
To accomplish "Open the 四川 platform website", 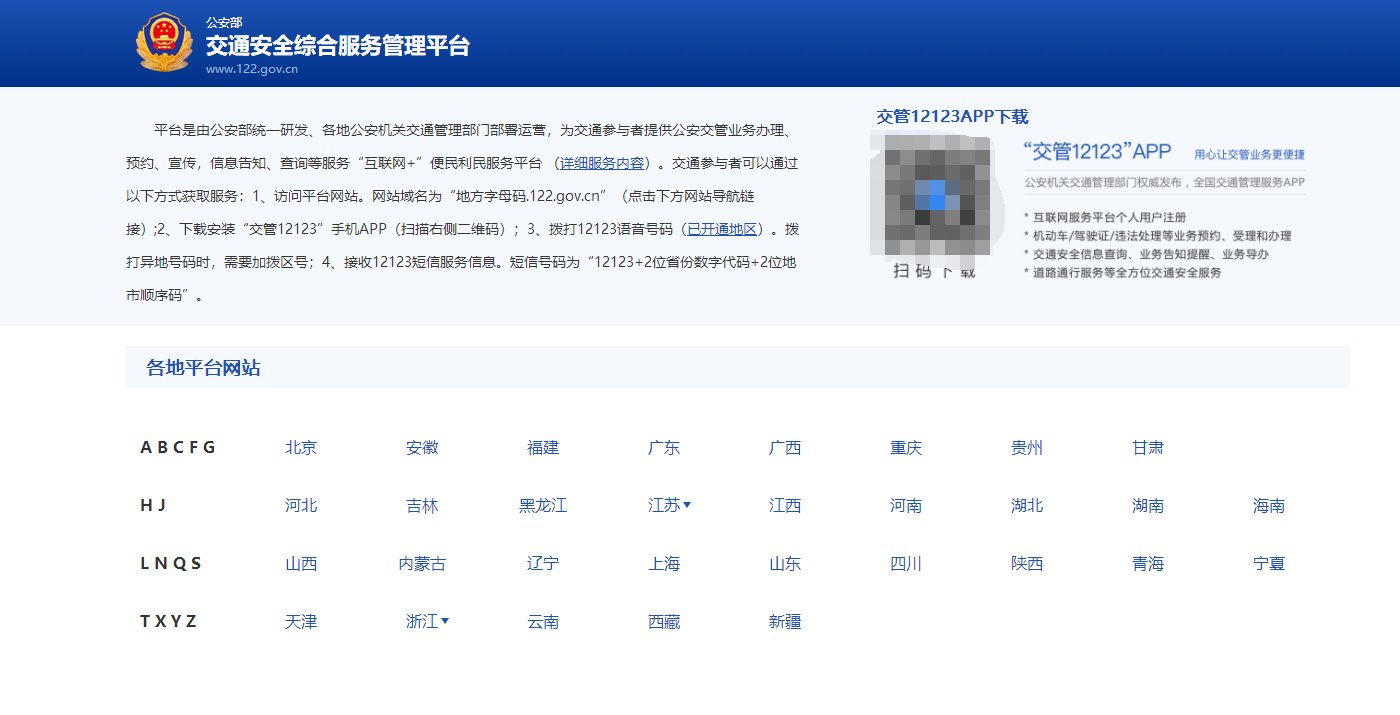I will tap(905, 563).
